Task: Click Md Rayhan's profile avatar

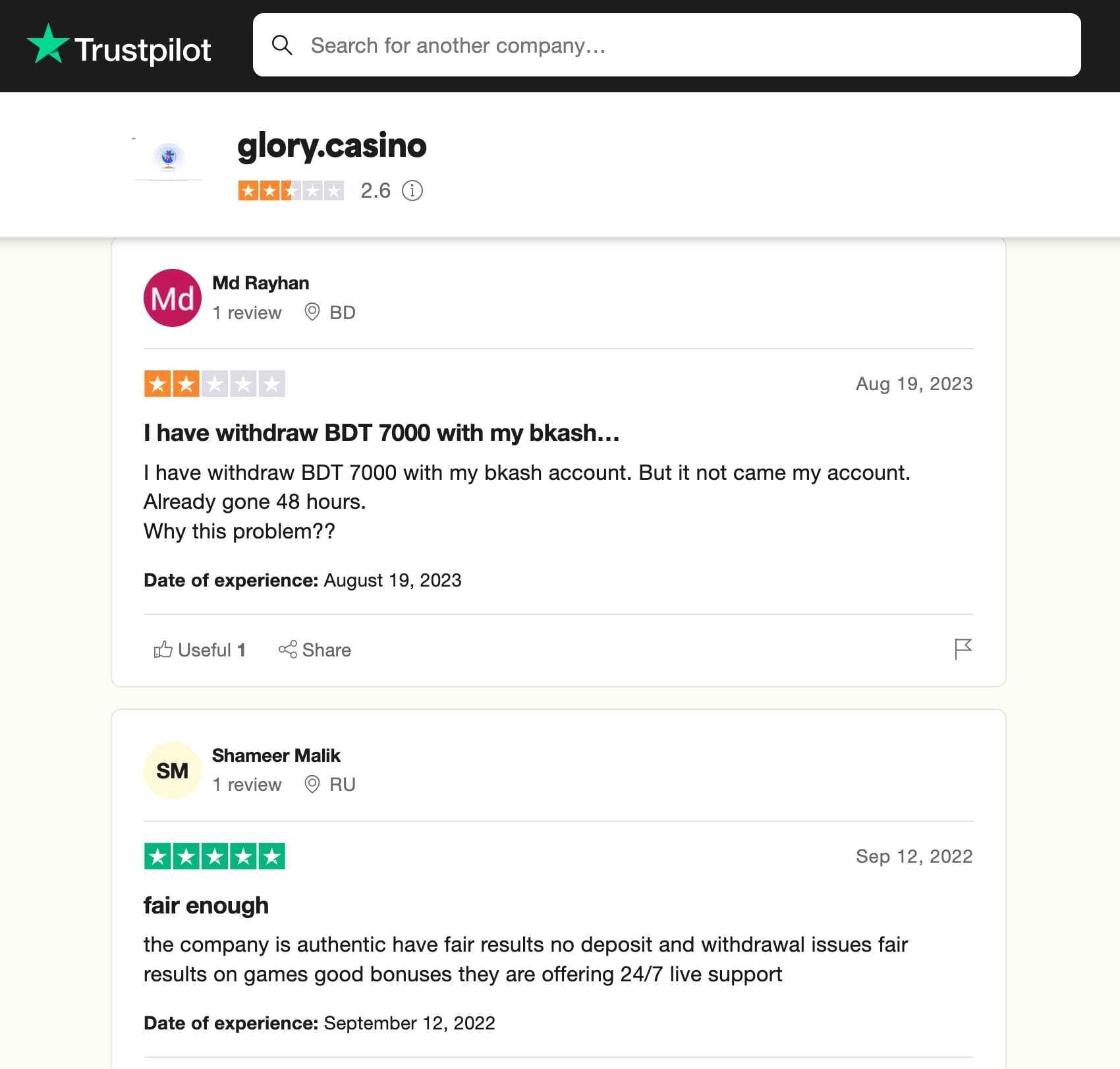Action: coord(172,298)
